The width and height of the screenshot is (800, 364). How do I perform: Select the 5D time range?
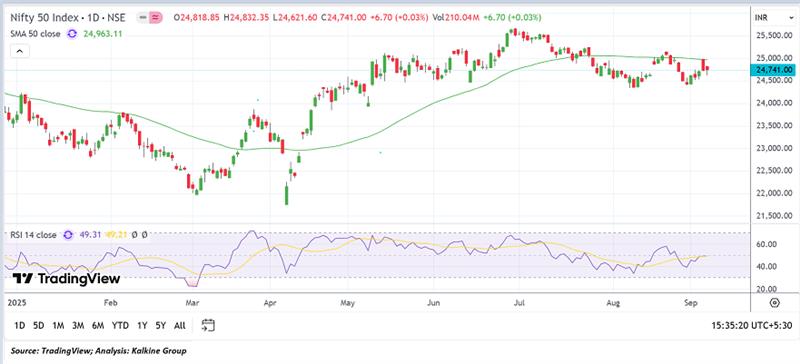38,325
